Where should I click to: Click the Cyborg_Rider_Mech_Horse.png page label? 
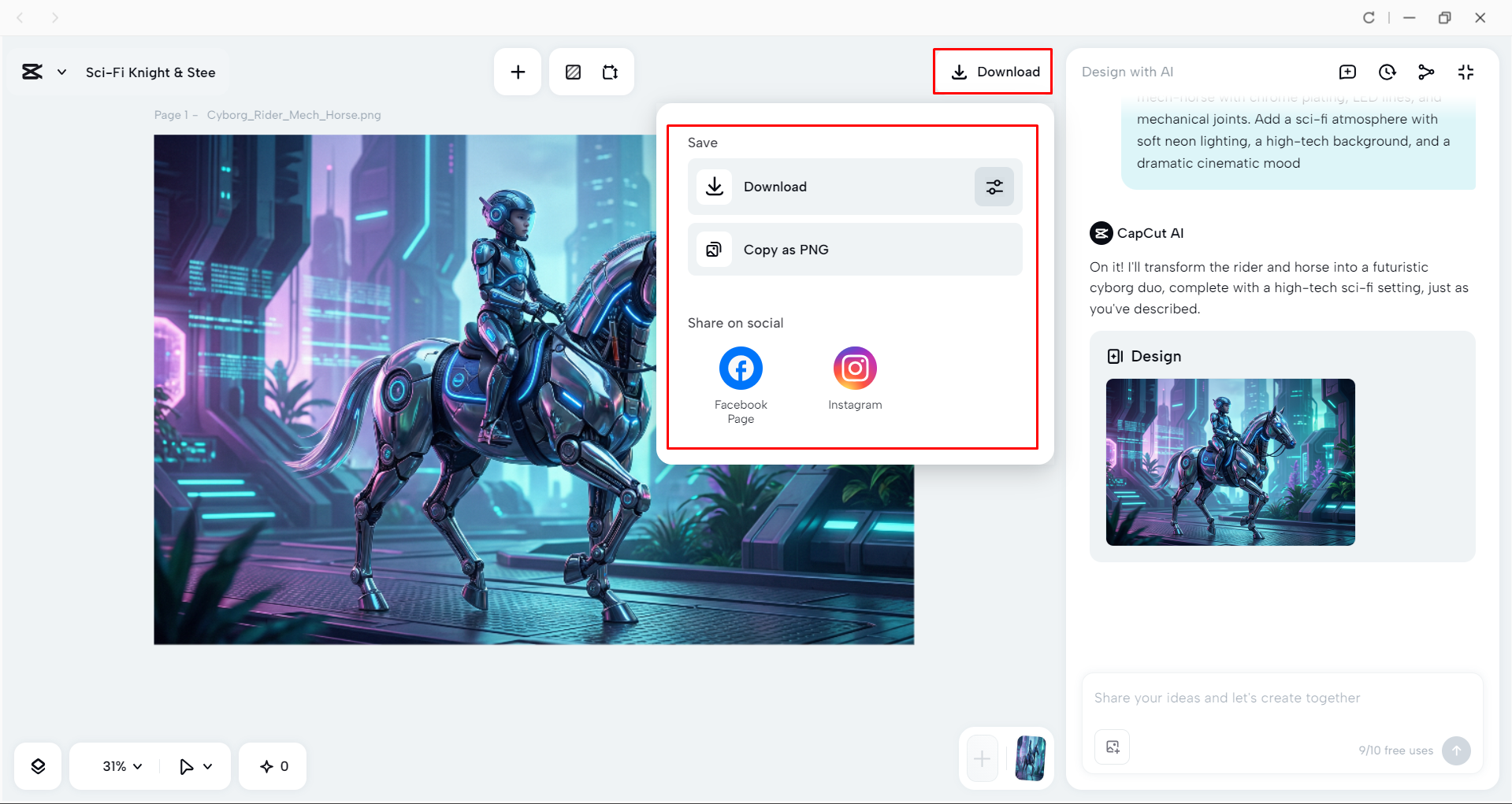click(294, 115)
